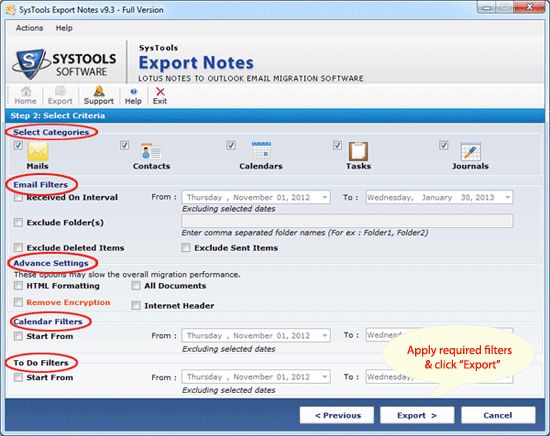Click the Cancel button
This screenshot has width=550, height=436.
(498, 415)
